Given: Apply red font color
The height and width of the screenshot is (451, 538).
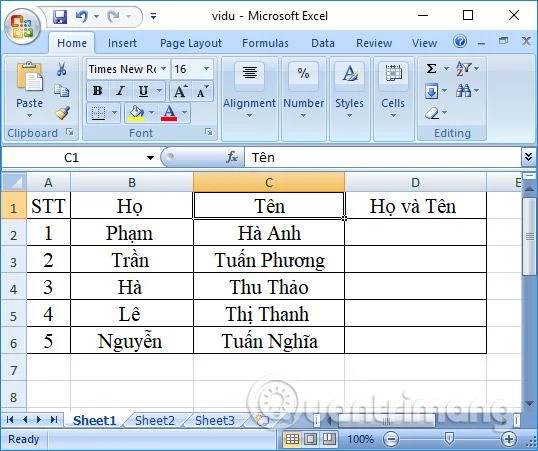Looking at the screenshot, I should 169,113.
